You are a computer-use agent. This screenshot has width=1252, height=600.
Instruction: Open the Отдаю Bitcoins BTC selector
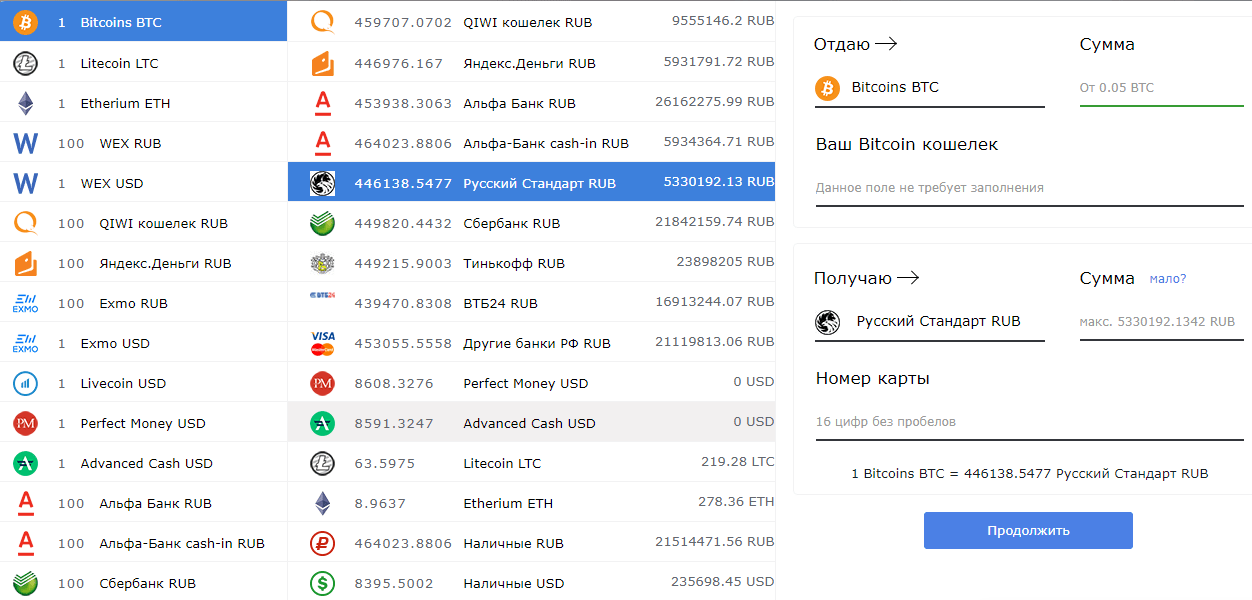click(930, 88)
